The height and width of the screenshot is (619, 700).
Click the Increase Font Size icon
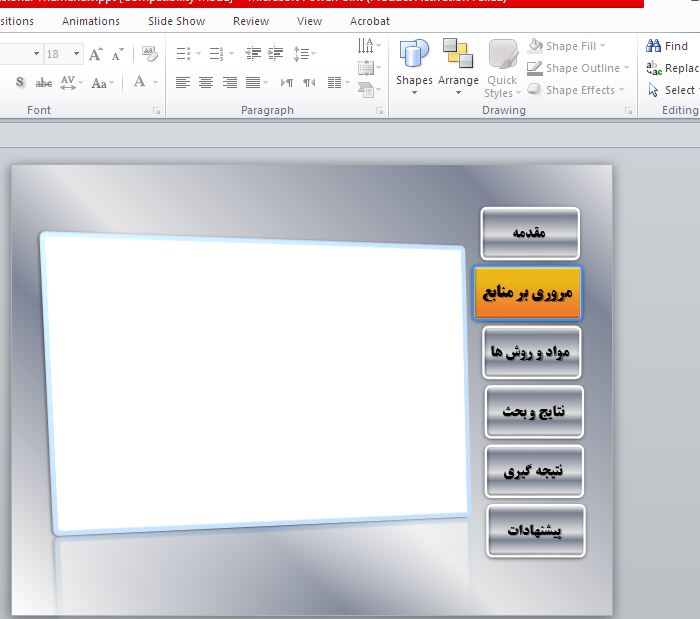click(x=96, y=54)
